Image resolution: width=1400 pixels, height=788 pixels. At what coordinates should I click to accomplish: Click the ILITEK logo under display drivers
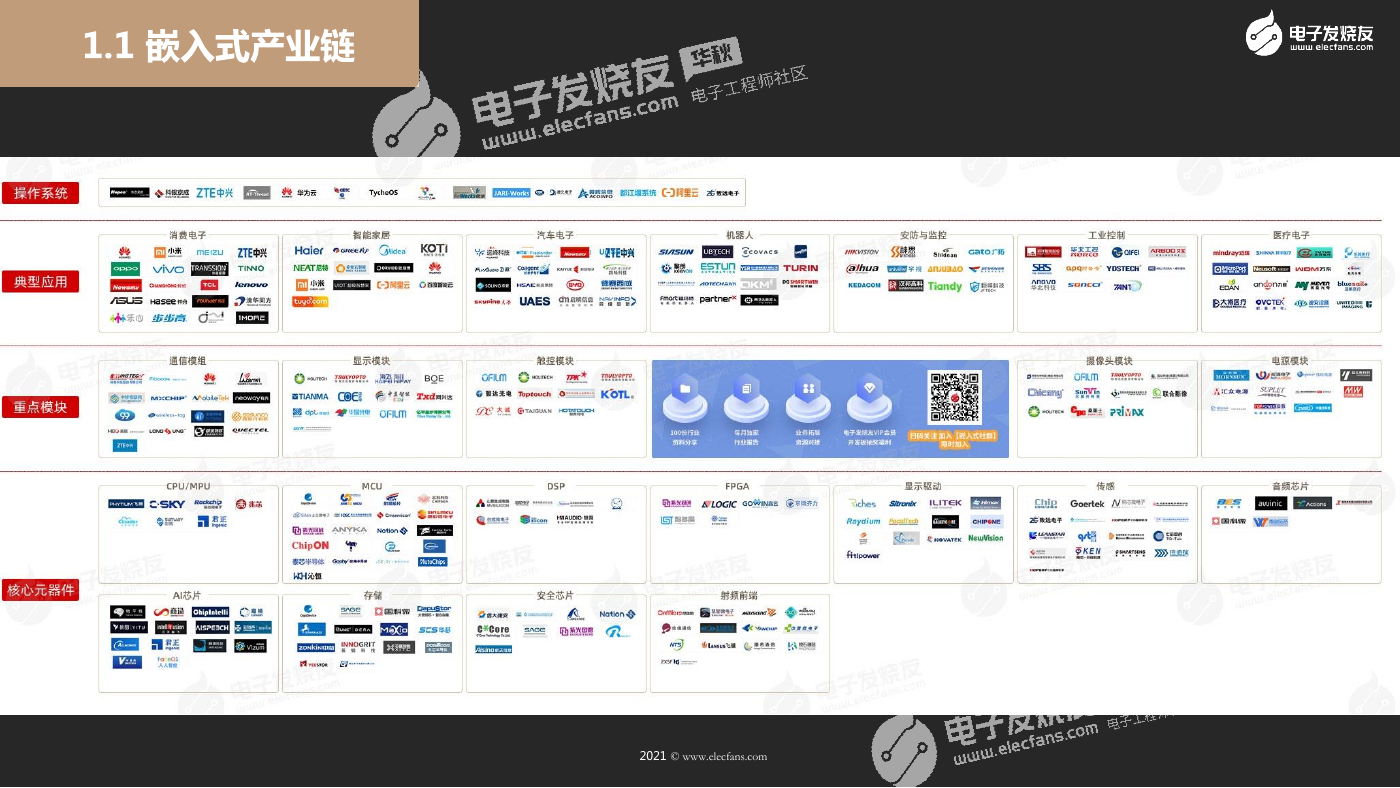point(945,503)
